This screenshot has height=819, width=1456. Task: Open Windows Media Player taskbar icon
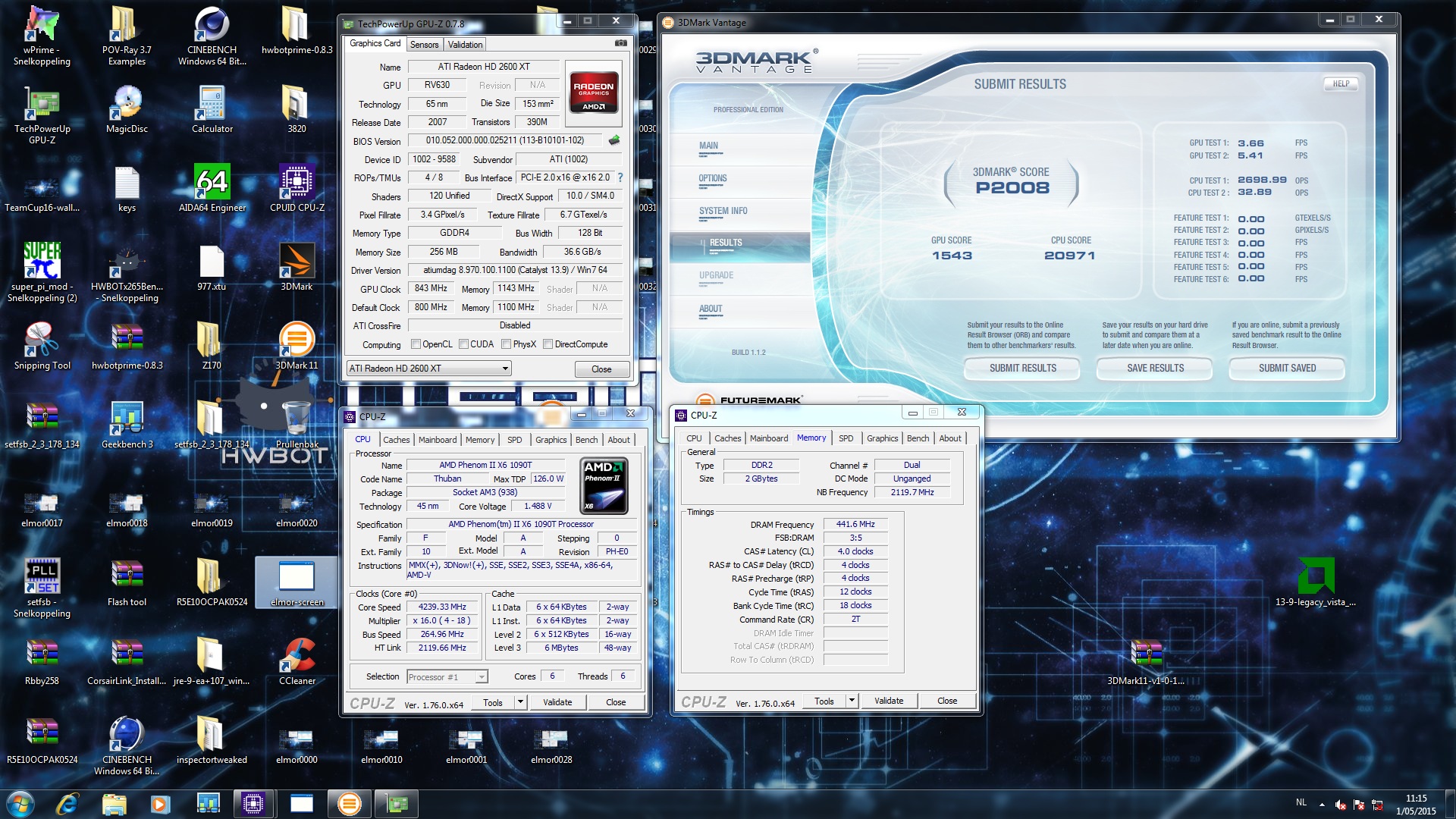tap(160, 804)
